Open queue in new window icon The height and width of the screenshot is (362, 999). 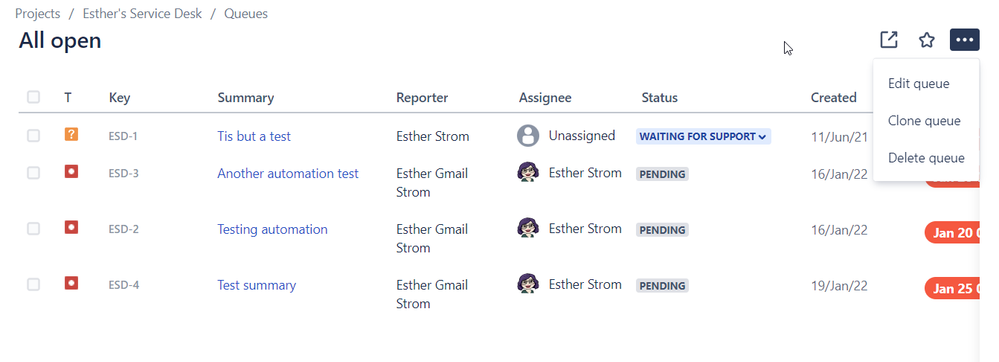pyautogui.click(x=889, y=40)
